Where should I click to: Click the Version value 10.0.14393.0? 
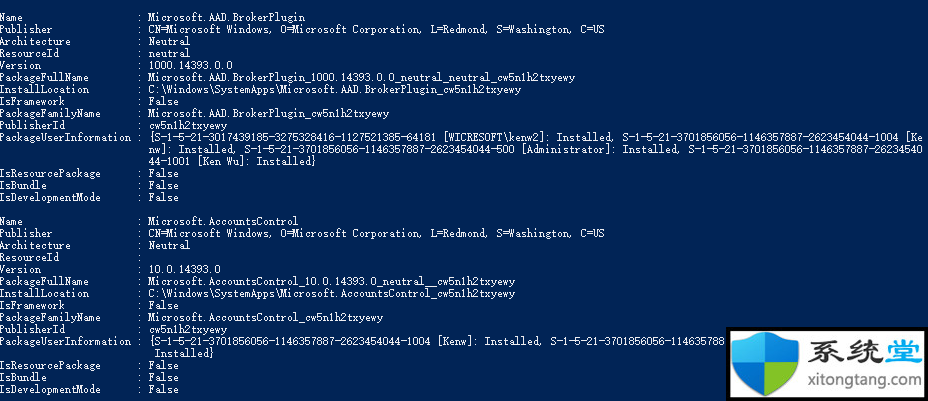pos(185,269)
